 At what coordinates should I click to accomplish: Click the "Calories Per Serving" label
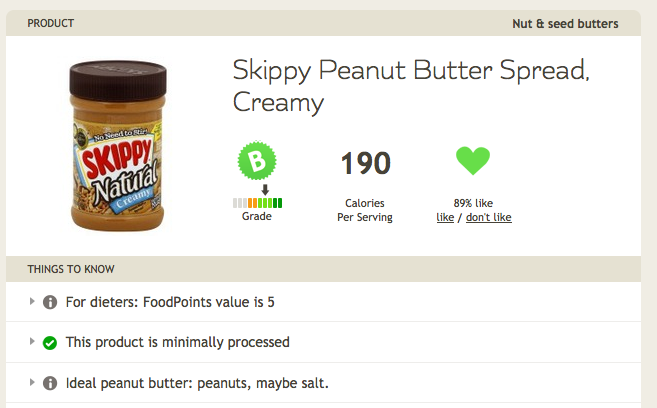pyautogui.click(x=365, y=210)
